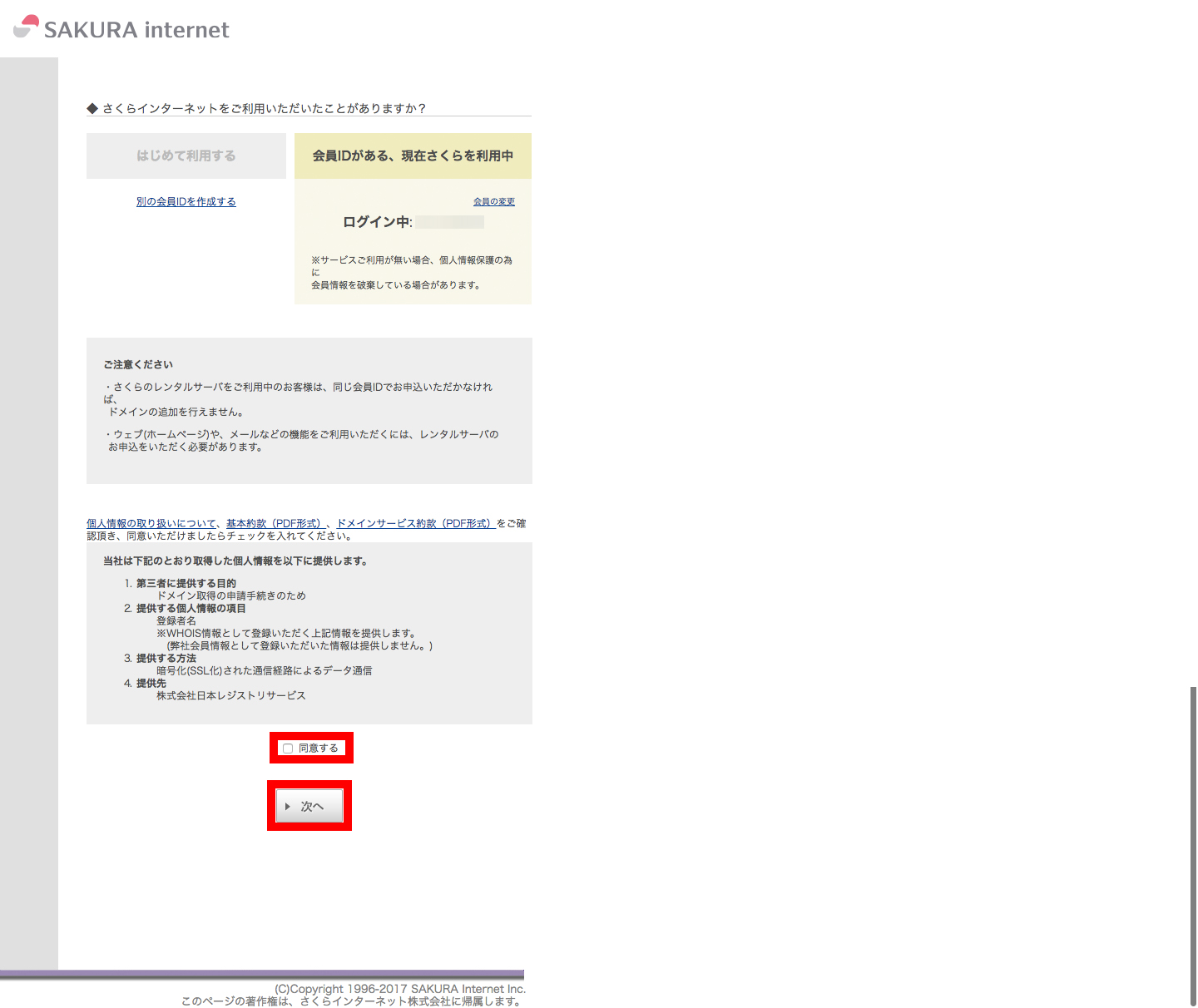Image resolution: width=1198 pixels, height=1008 pixels.
Task: Click the 提供する個人情報の項目 item
Action: pos(191,608)
